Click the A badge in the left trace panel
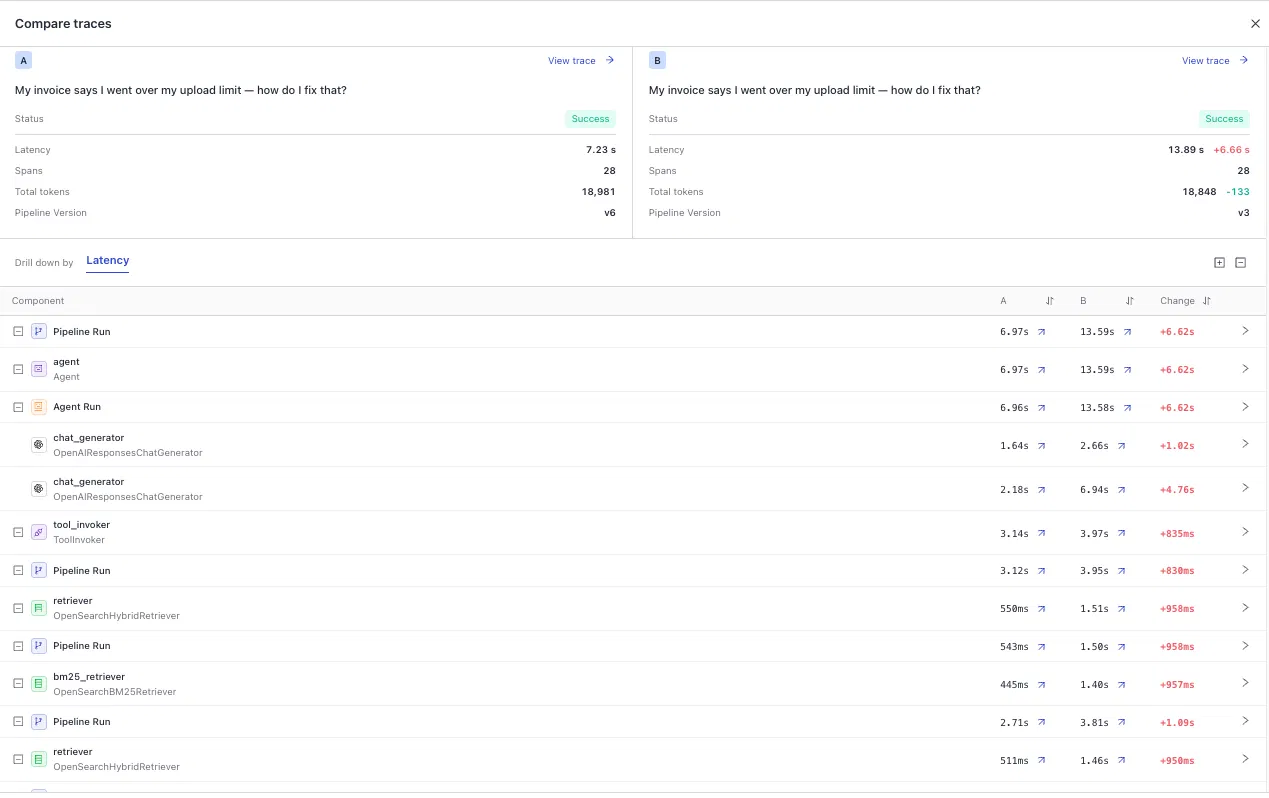Viewport: 1269px width, 798px height. click(24, 61)
